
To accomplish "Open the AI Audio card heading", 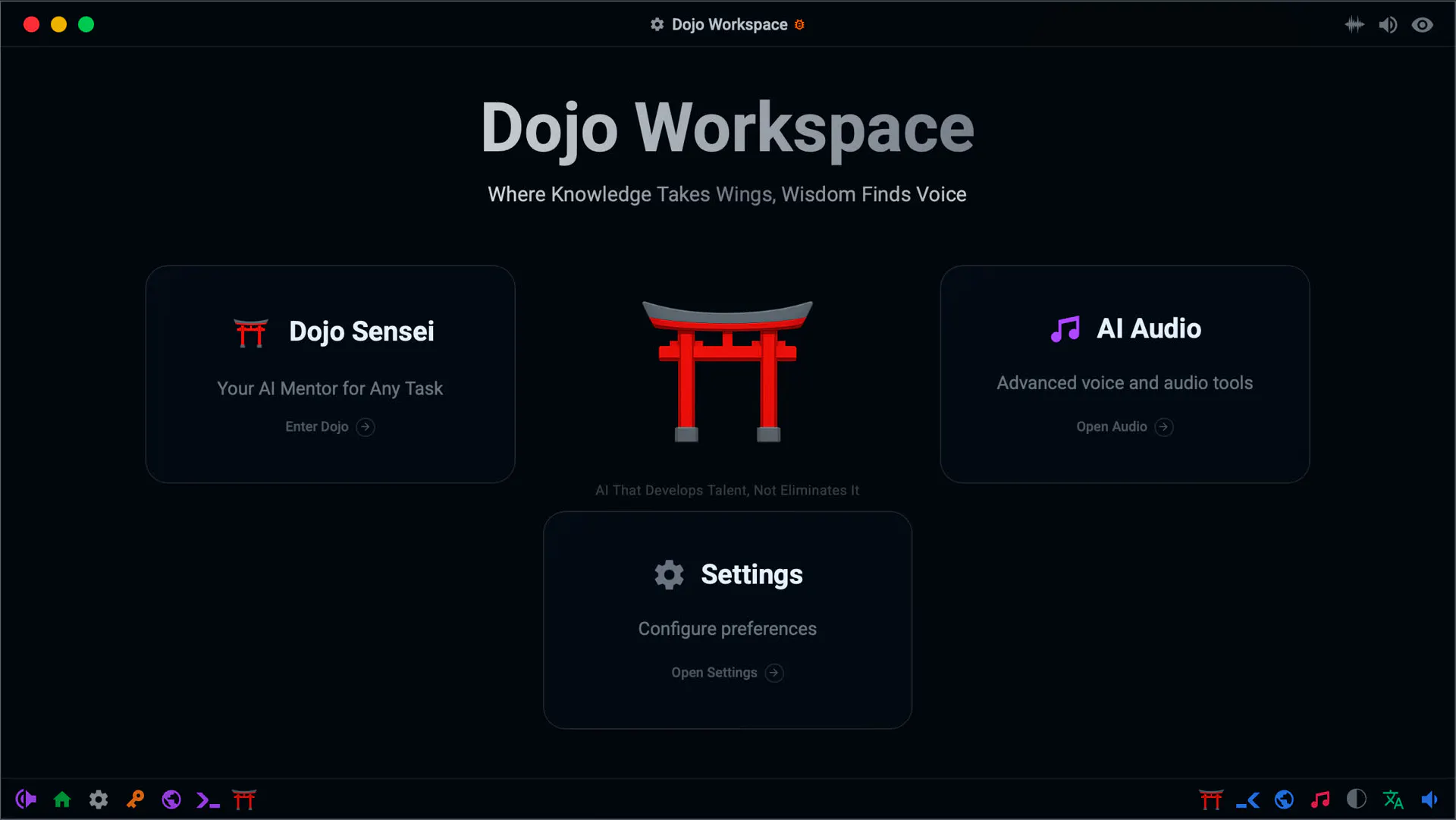I will click(1149, 328).
